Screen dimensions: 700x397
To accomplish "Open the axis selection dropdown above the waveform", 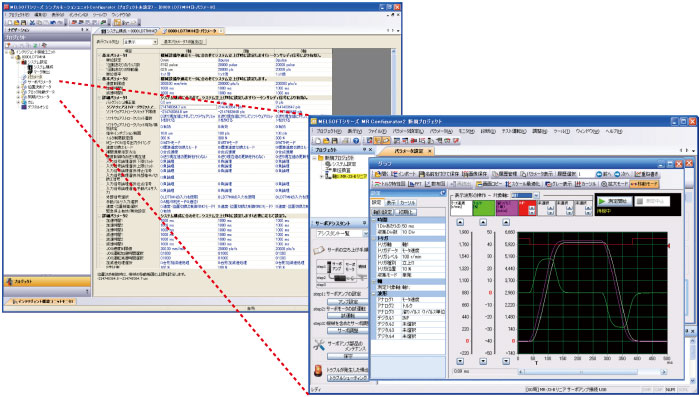I will [x=525, y=196].
